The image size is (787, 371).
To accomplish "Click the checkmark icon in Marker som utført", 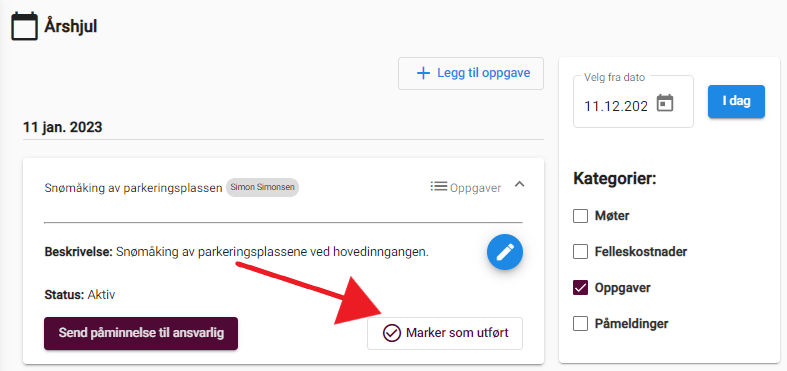I will 391,333.
